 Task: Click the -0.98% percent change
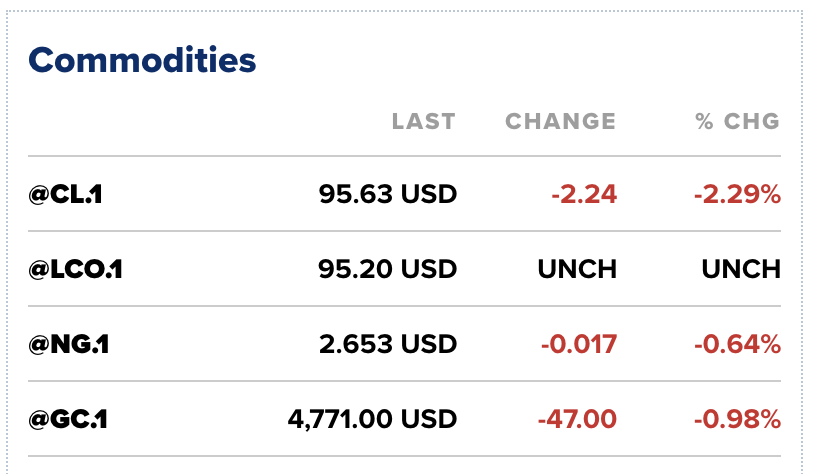738,419
